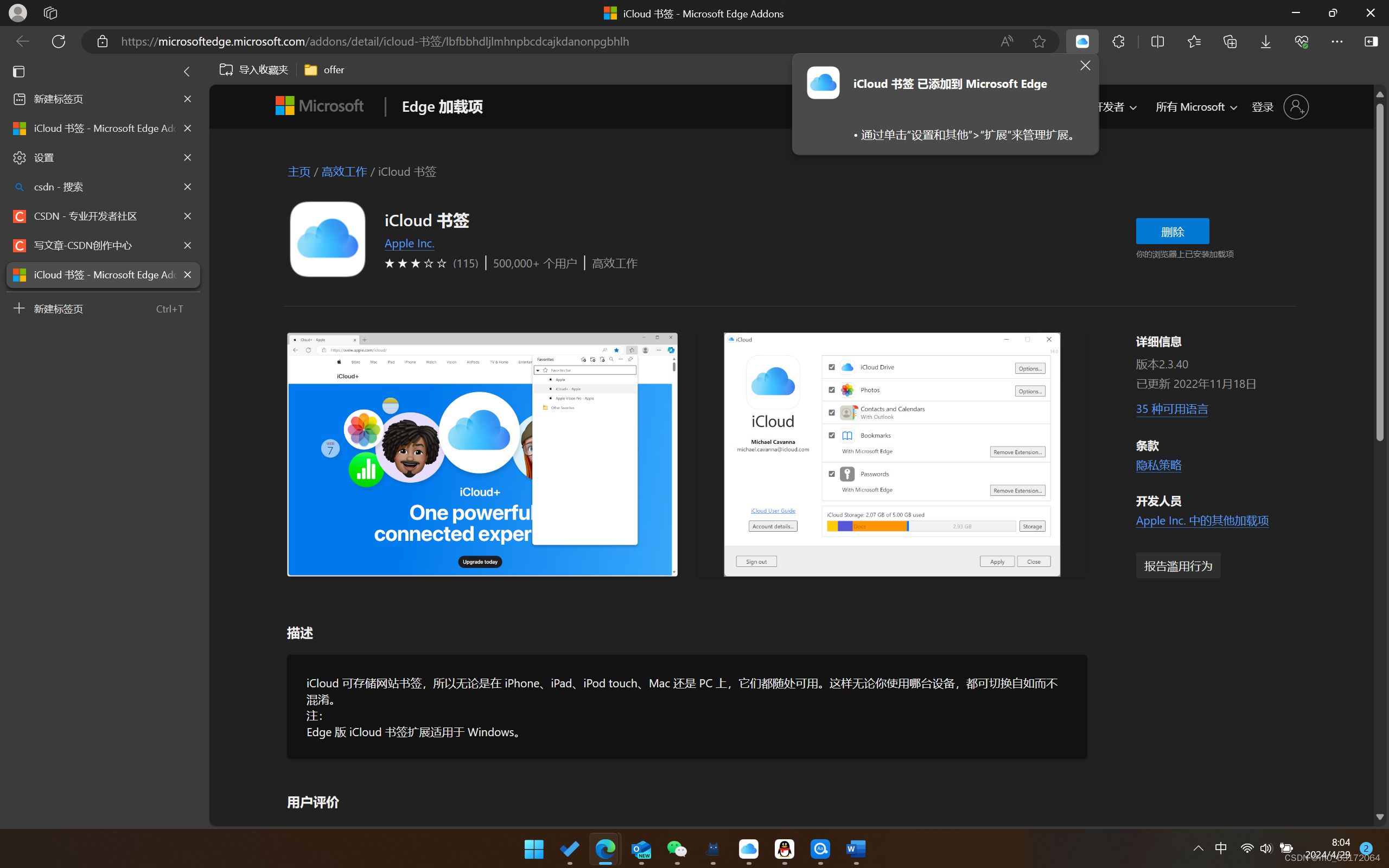Screen dimensions: 1389x868
Task: Close the 写文章-CSDN创作中心 tab
Action: (x=187, y=245)
